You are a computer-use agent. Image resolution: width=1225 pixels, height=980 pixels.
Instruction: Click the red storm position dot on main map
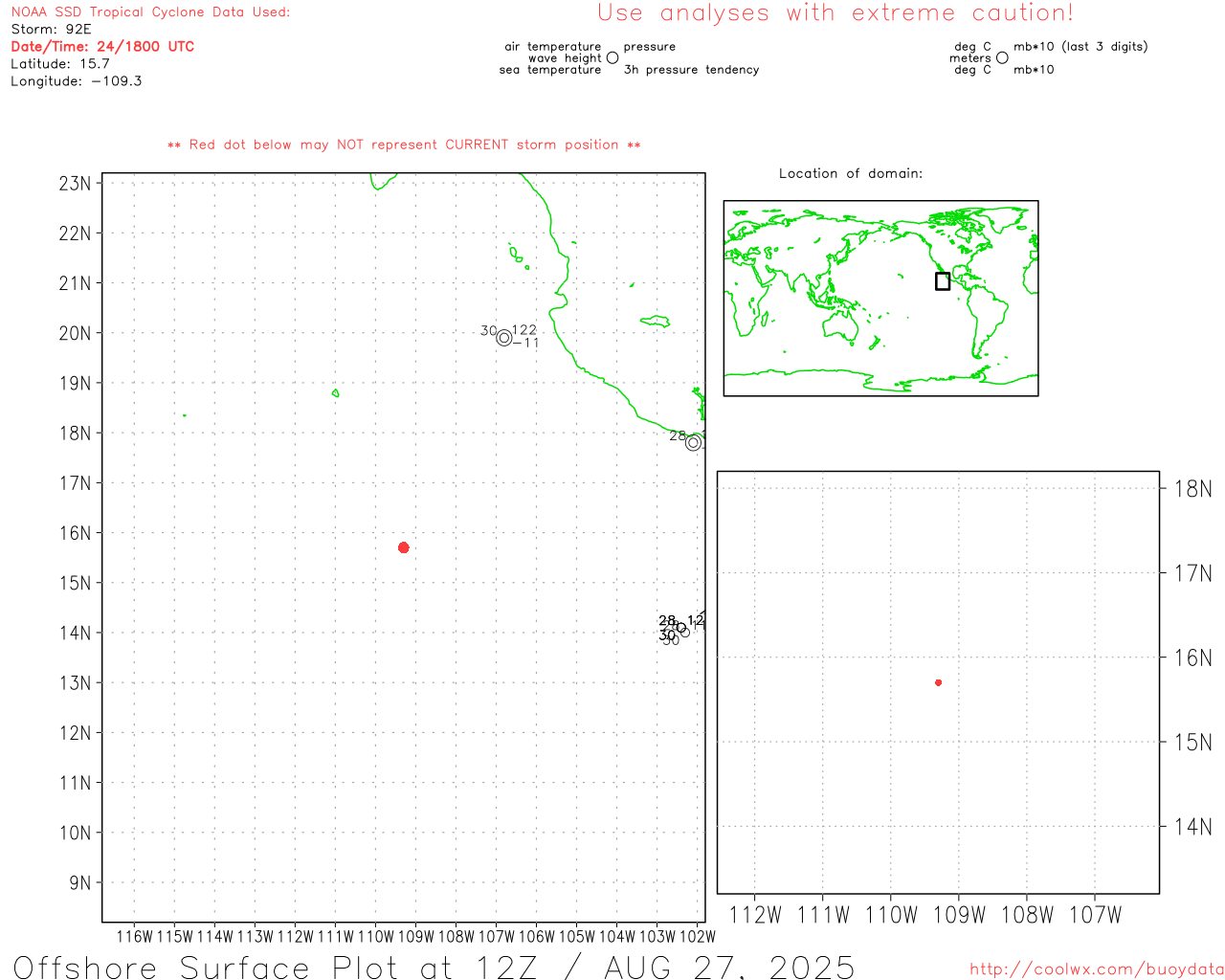(404, 547)
